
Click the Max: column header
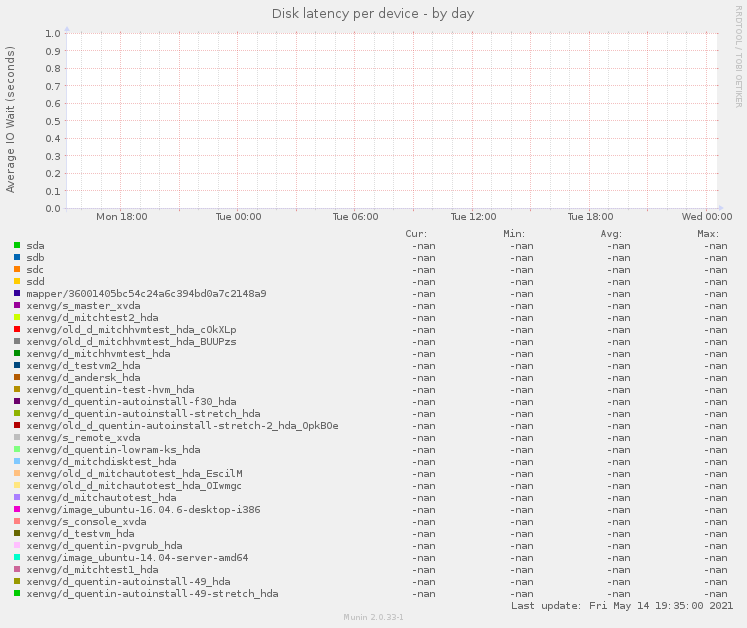[x=708, y=233]
